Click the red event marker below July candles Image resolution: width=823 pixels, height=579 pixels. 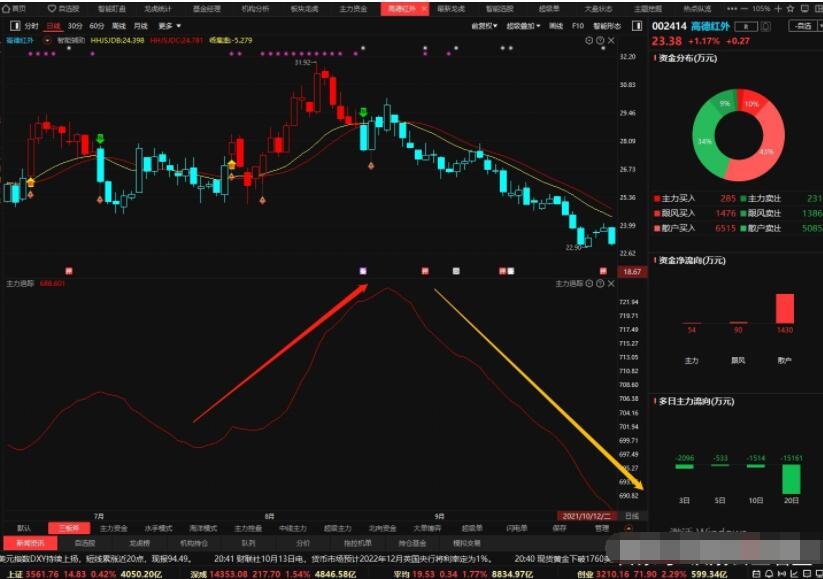[x=69, y=271]
